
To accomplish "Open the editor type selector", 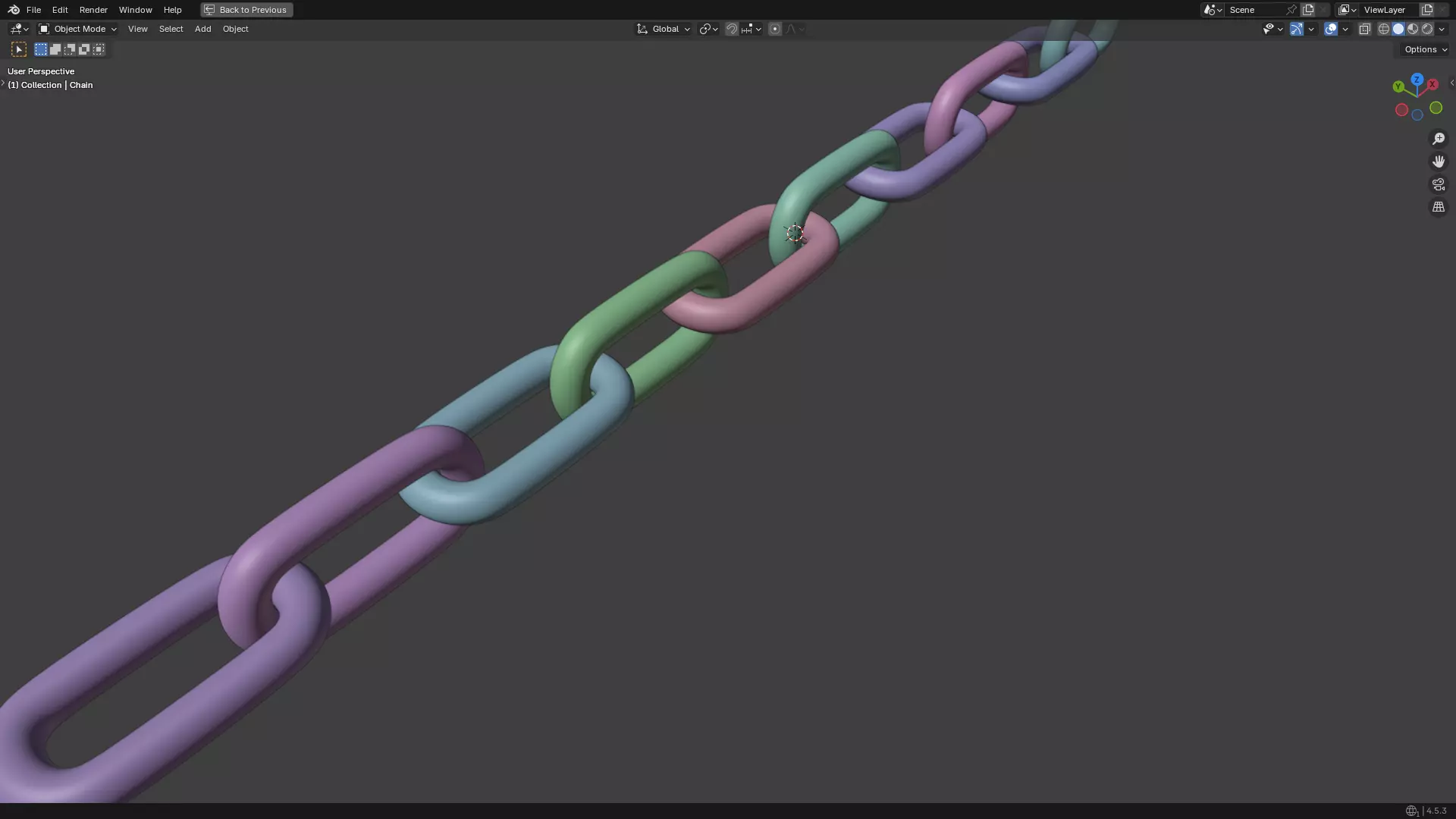I will (x=19, y=29).
